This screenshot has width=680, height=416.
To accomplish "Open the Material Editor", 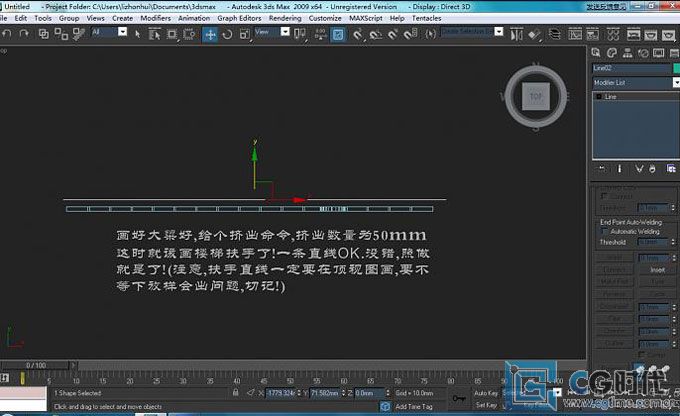I will (613, 34).
